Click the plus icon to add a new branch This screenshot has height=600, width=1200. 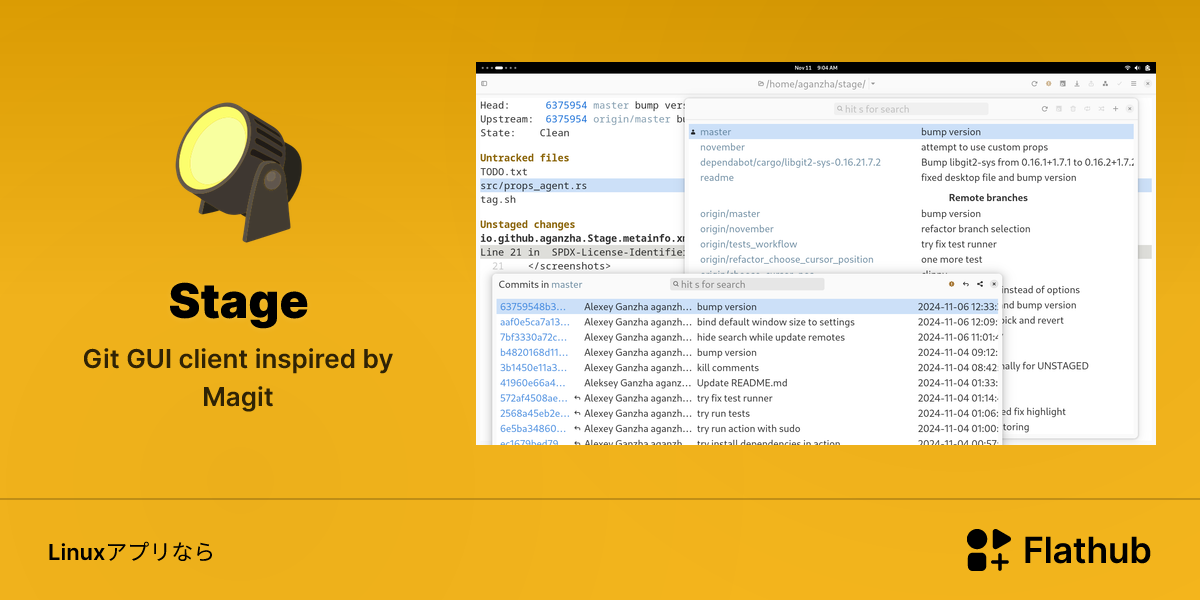click(1115, 109)
